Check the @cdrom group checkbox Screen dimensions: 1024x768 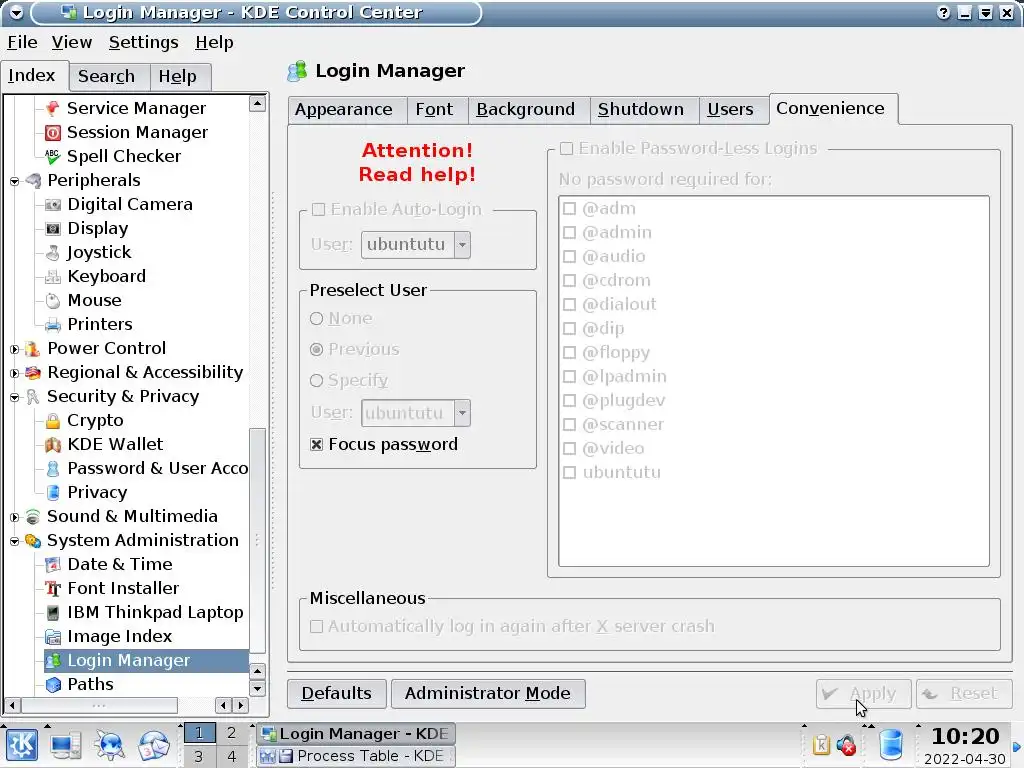(x=569, y=281)
